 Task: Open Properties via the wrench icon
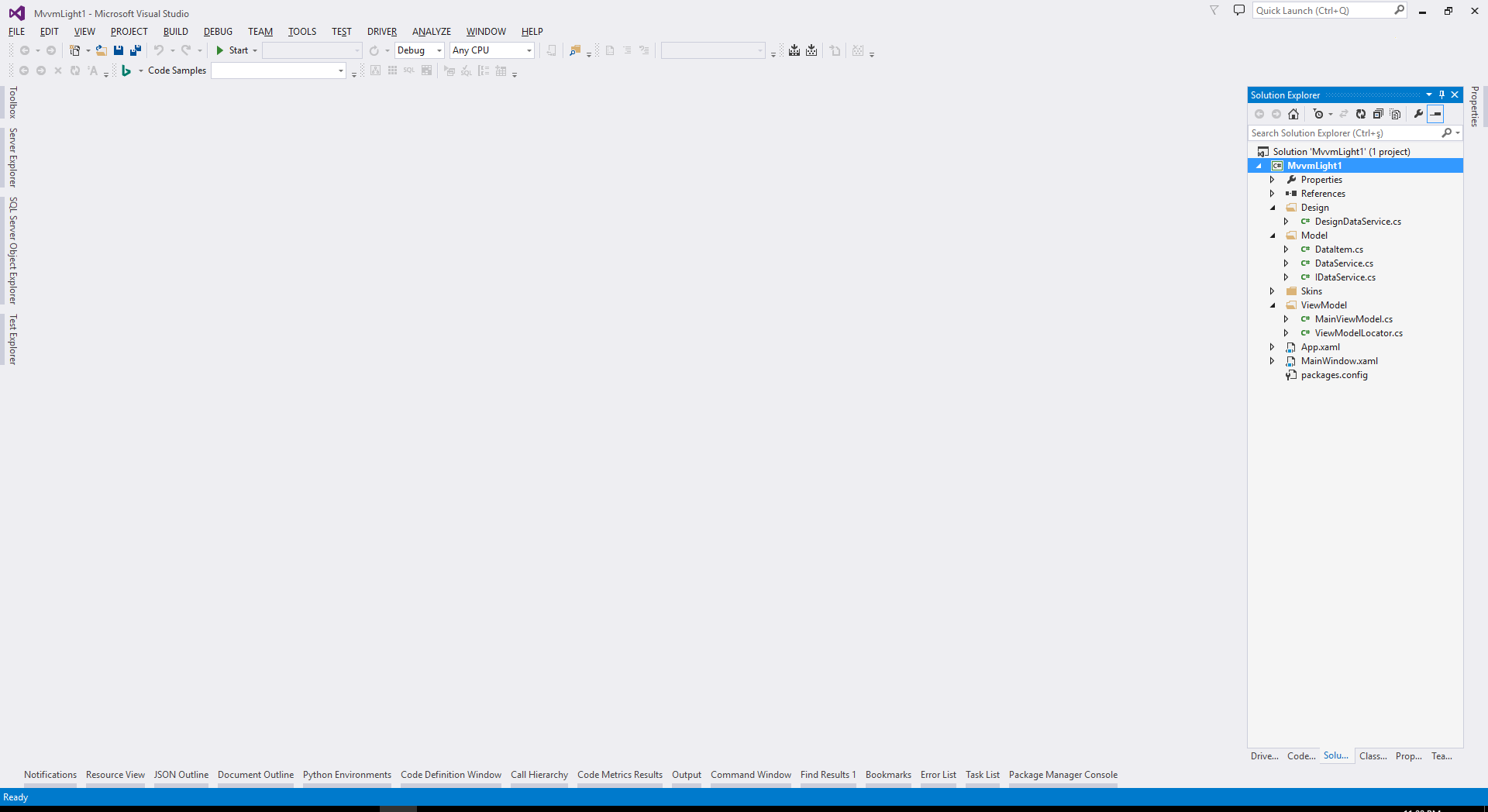(1418, 114)
